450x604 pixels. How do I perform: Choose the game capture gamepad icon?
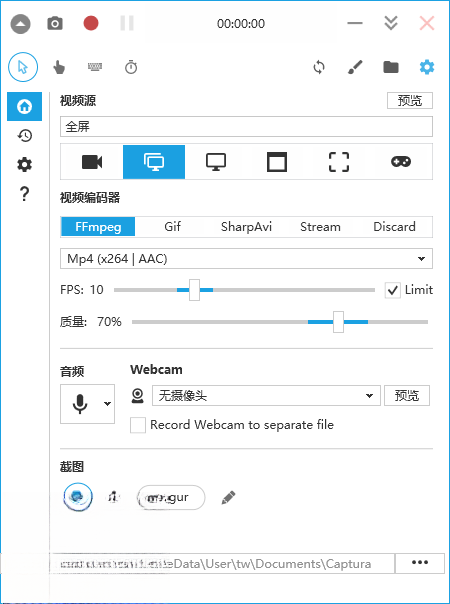tap(401, 162)
